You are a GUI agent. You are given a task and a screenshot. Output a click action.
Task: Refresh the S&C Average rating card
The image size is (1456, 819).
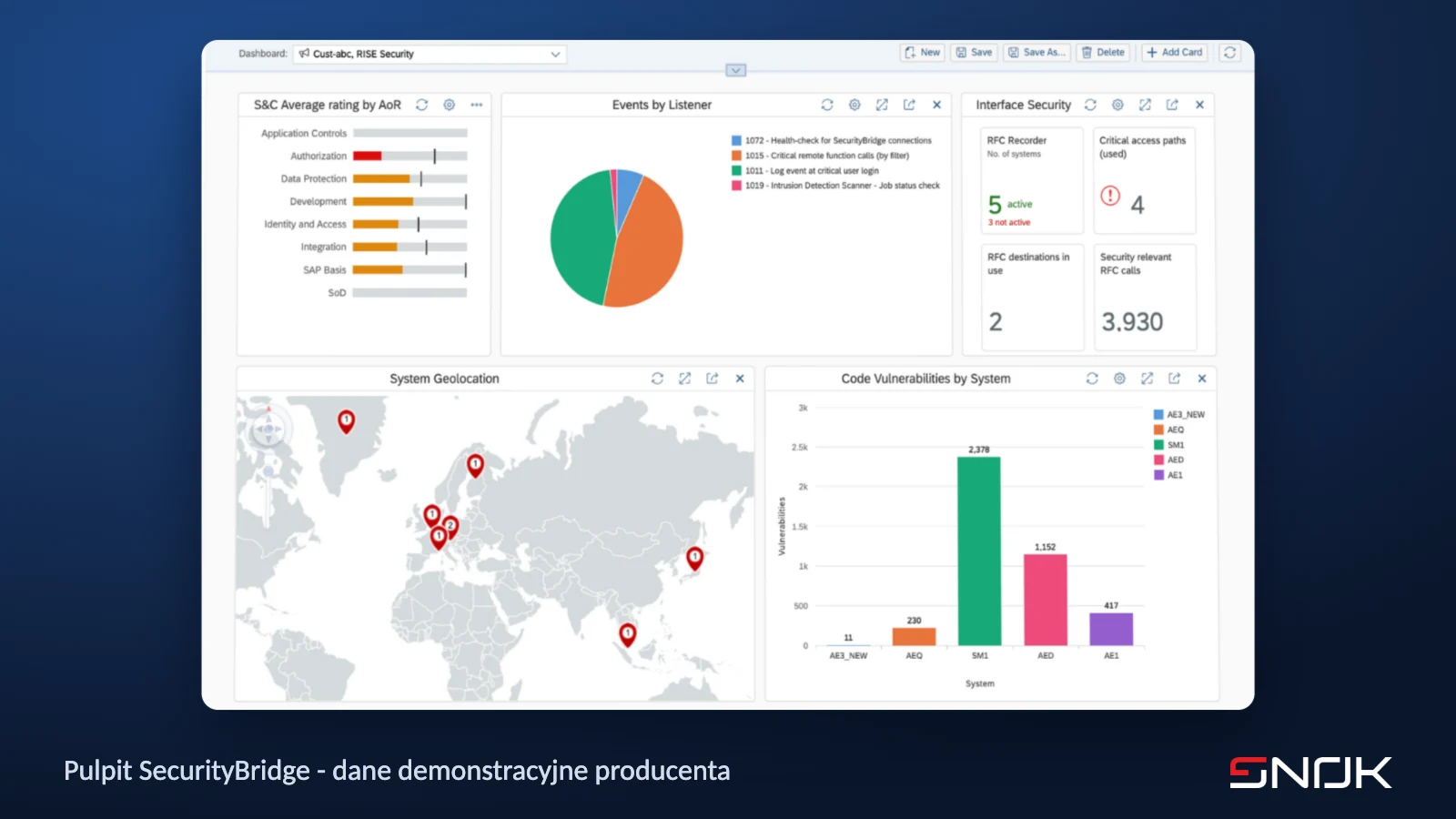tap(421, 105)
